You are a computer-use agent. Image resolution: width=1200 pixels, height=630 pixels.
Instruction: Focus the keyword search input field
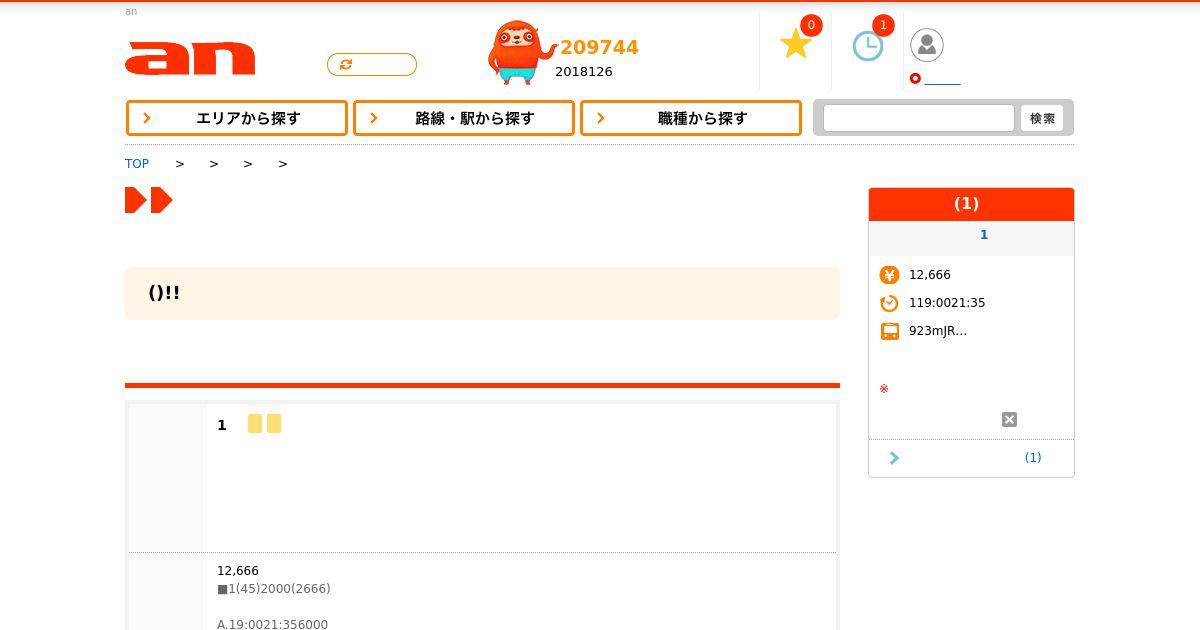[918, 118]
